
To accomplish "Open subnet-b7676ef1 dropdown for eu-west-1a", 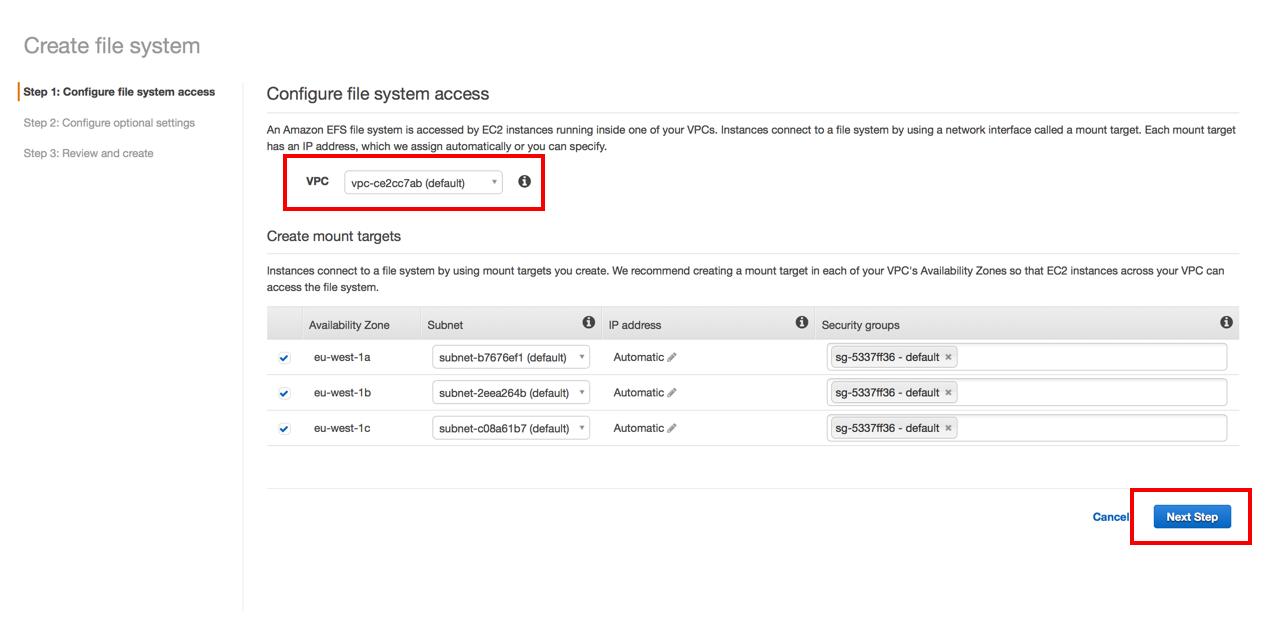I will point(511,358).
